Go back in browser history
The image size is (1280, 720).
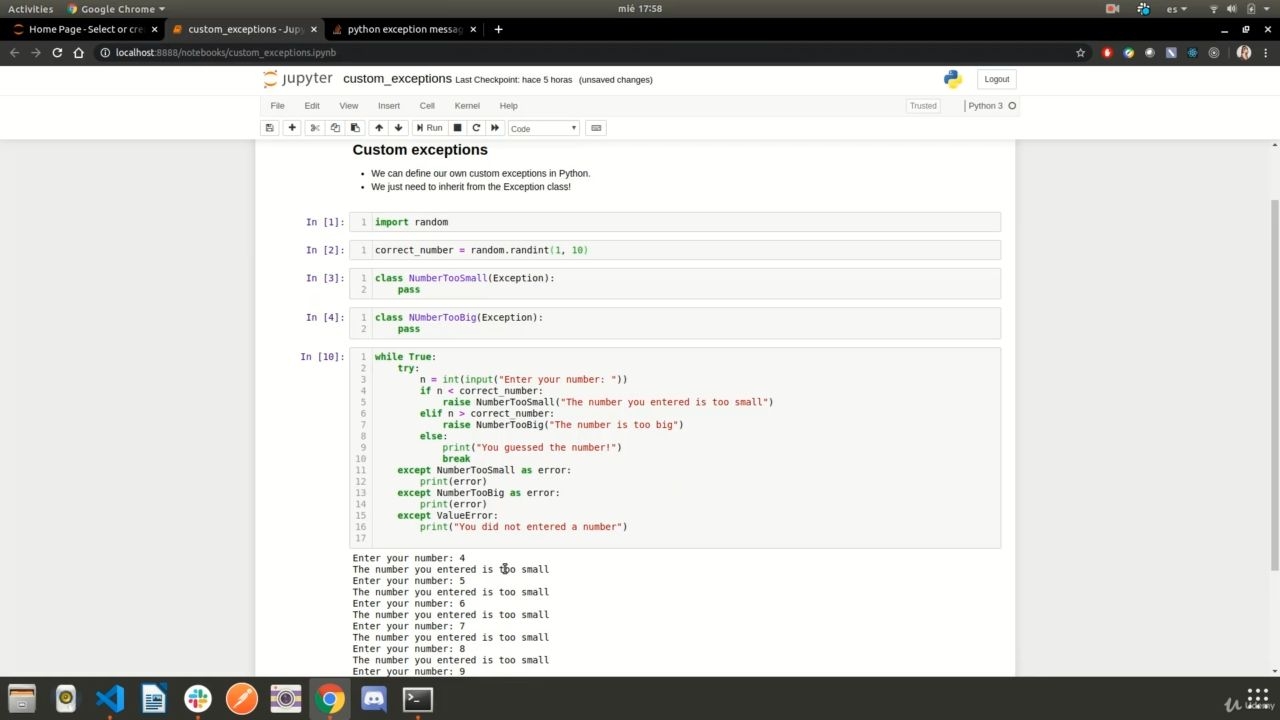[14, 52]
